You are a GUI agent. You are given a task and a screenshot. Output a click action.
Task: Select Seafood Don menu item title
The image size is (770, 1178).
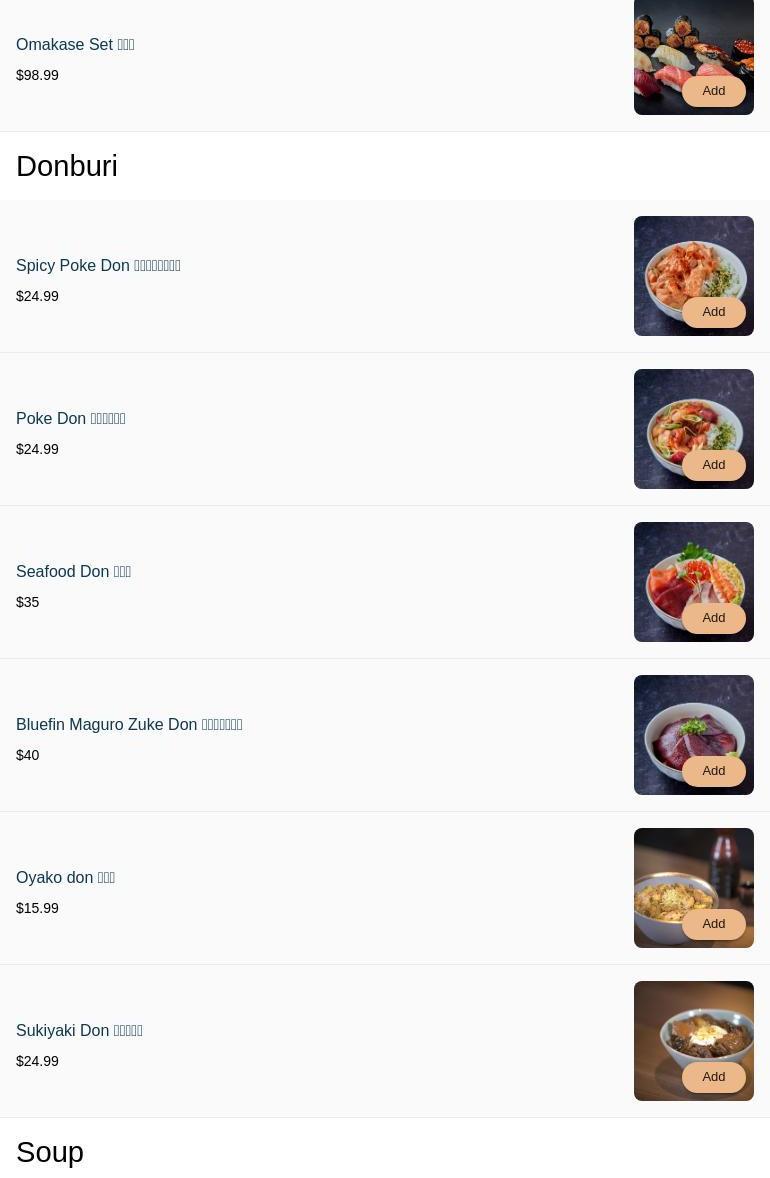pos(73,572)
